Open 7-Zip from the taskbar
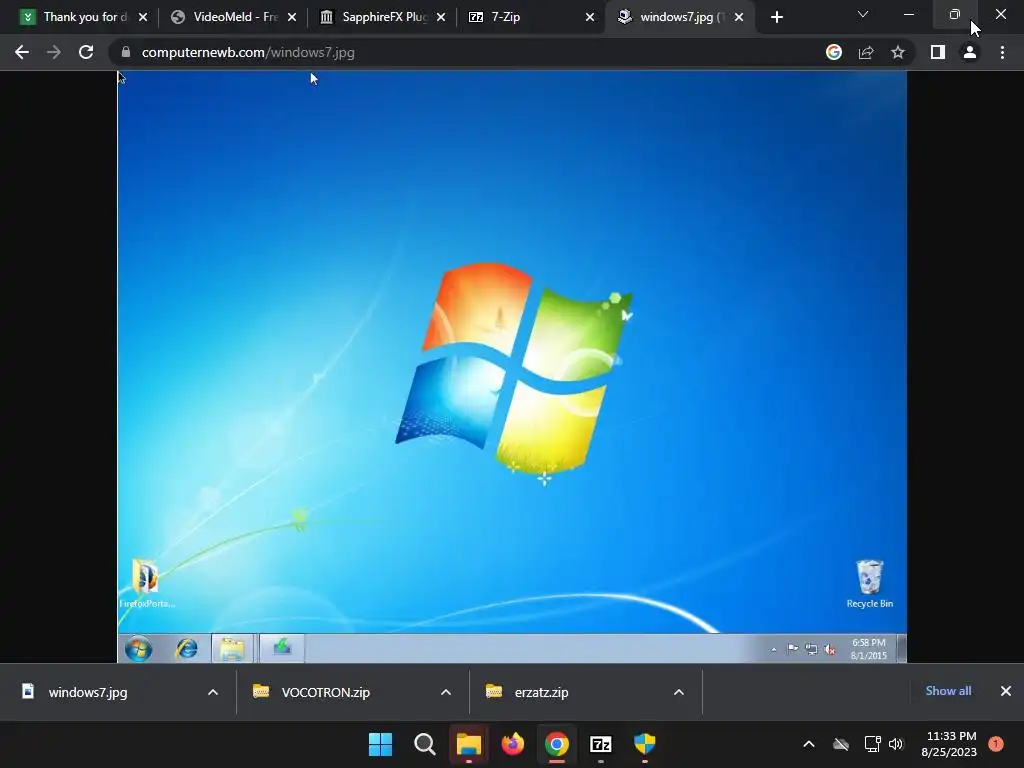The width and height of the screenshot is (1024, 768). 601,744
